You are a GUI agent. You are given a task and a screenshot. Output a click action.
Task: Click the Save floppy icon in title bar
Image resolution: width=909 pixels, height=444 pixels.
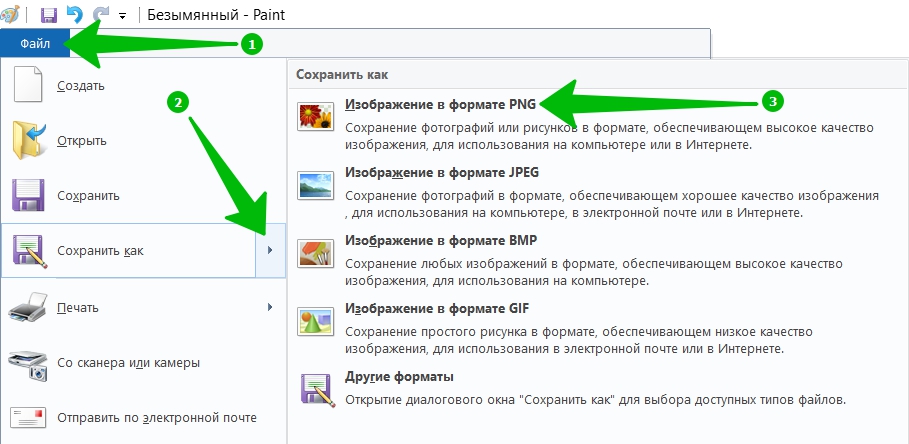click(49, 14)
